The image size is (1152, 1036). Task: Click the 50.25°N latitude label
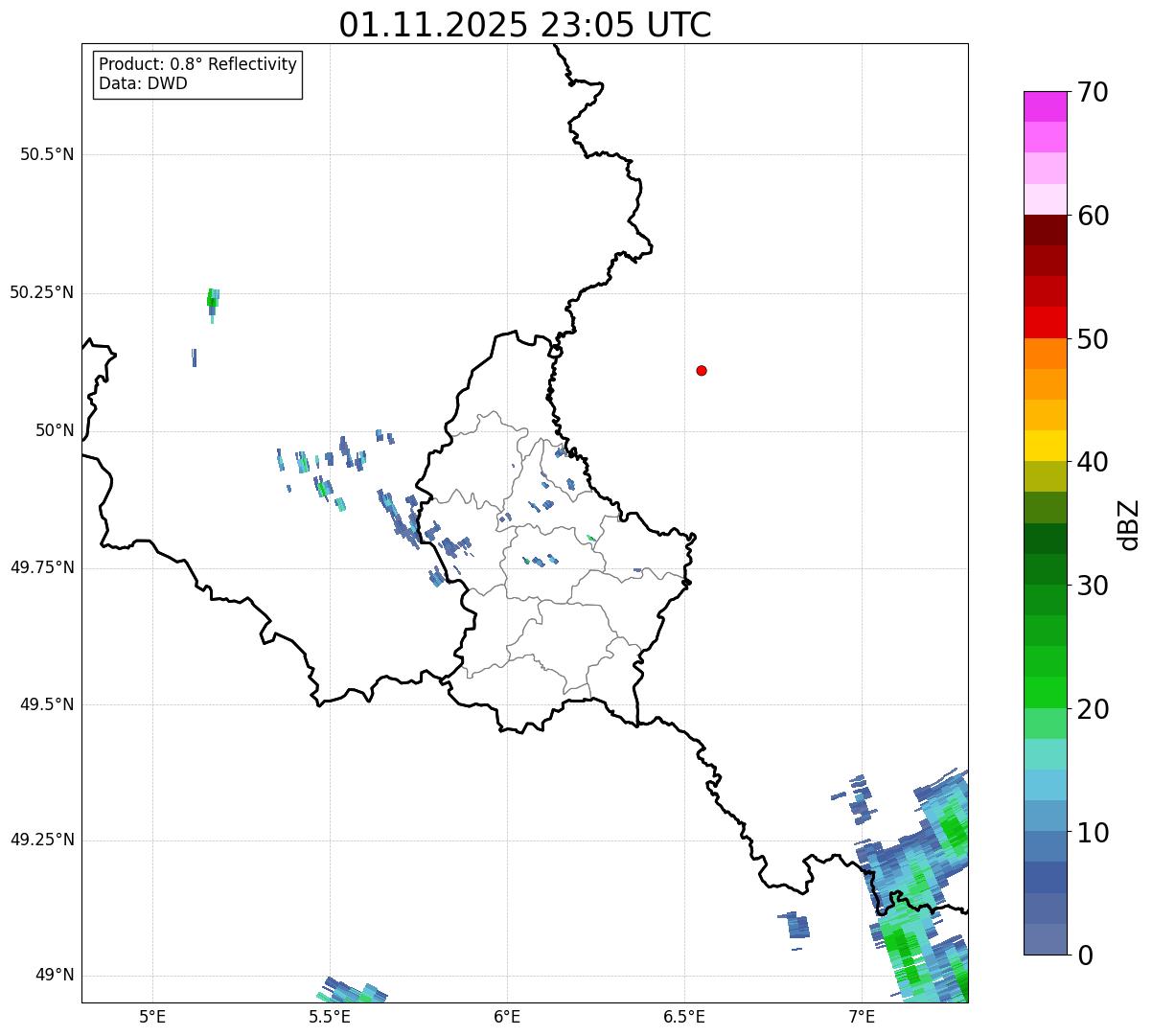[42, 292]
